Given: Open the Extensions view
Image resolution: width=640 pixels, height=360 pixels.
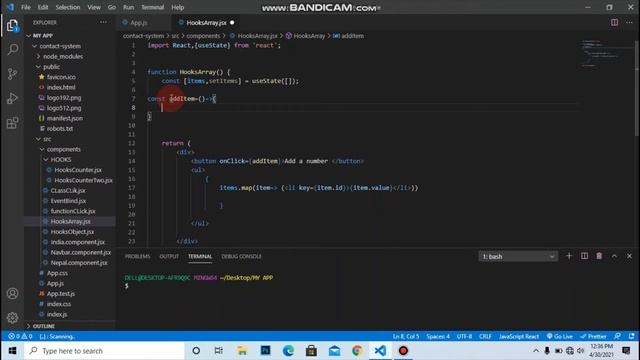Looking at the screenshot, I should (x=12, y=123).
